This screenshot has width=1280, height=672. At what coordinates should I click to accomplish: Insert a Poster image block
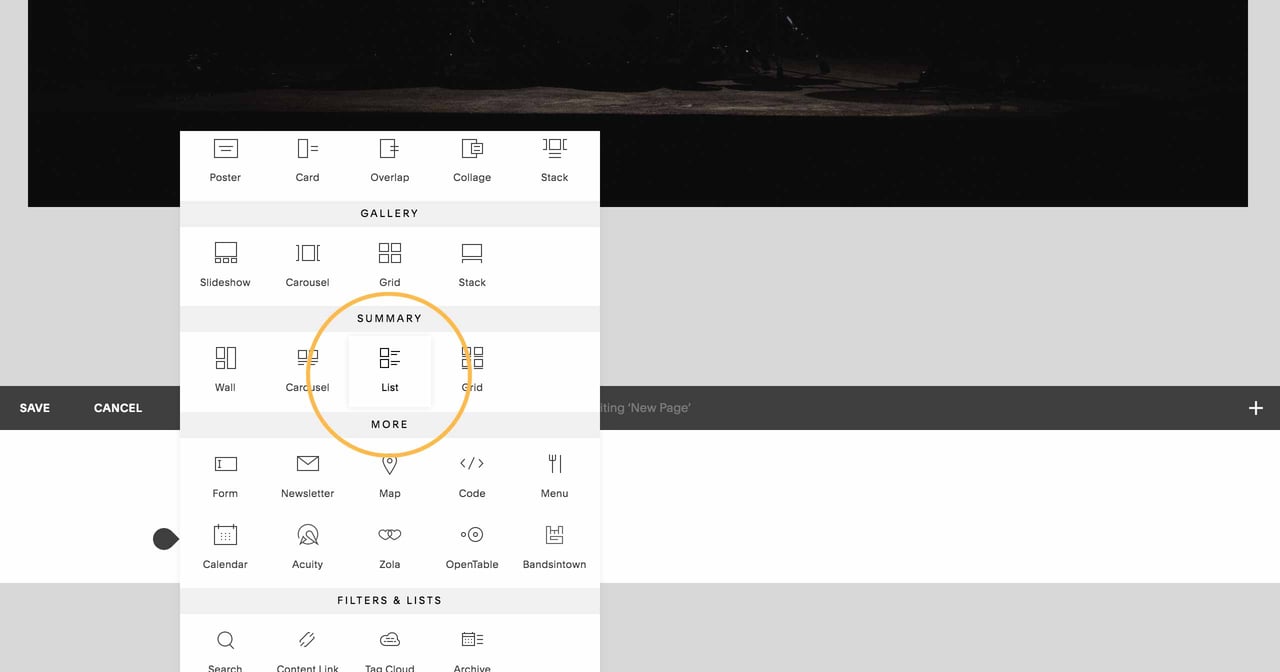[x=225, y=160]
